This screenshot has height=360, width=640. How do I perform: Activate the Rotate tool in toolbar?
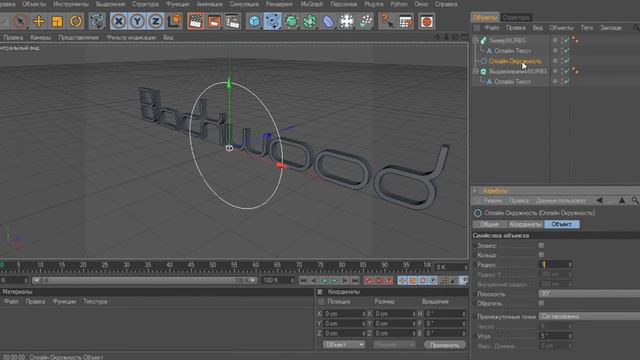click(76, 21)
